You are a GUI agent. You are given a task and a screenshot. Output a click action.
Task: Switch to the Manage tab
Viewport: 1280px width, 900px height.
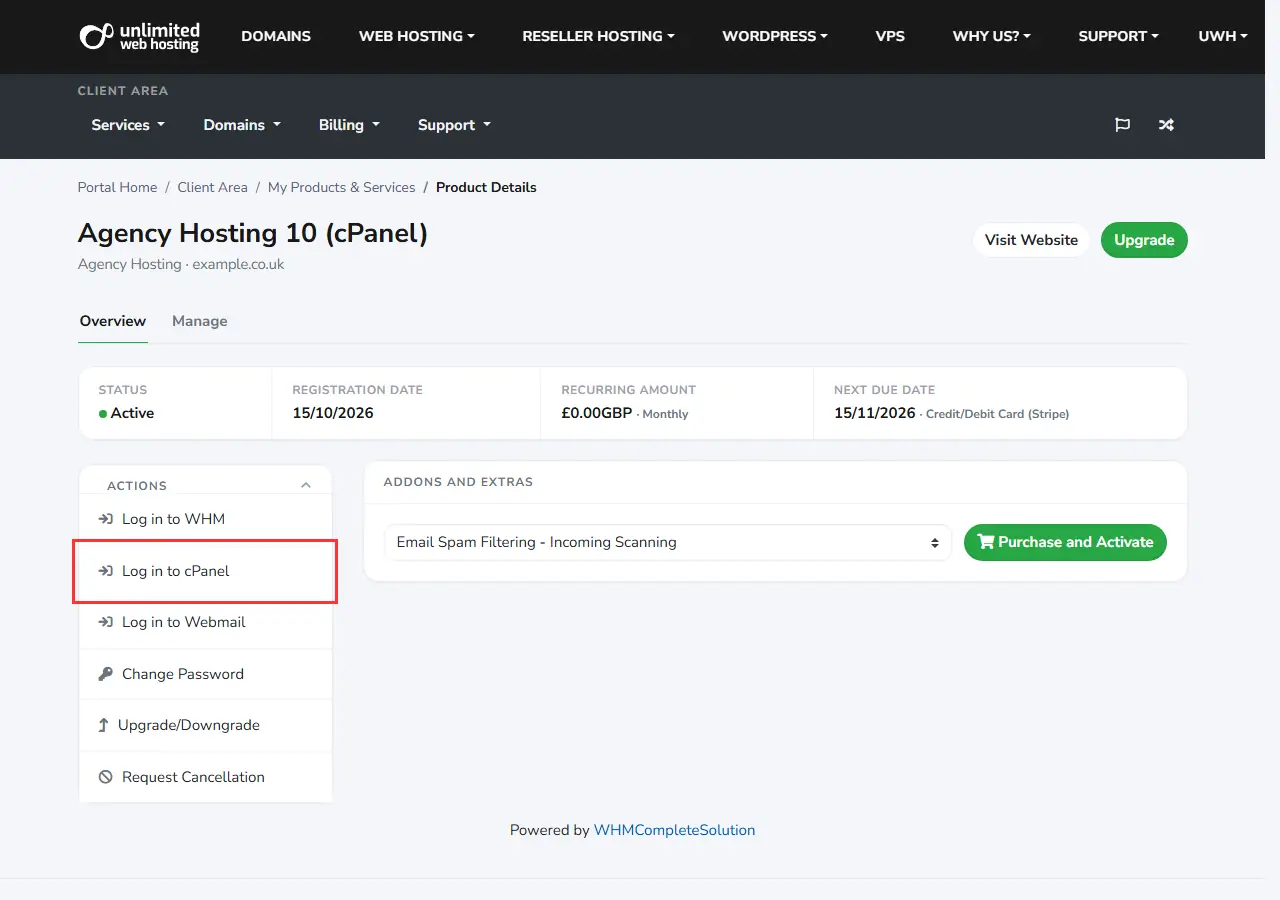tap(200, 321)
